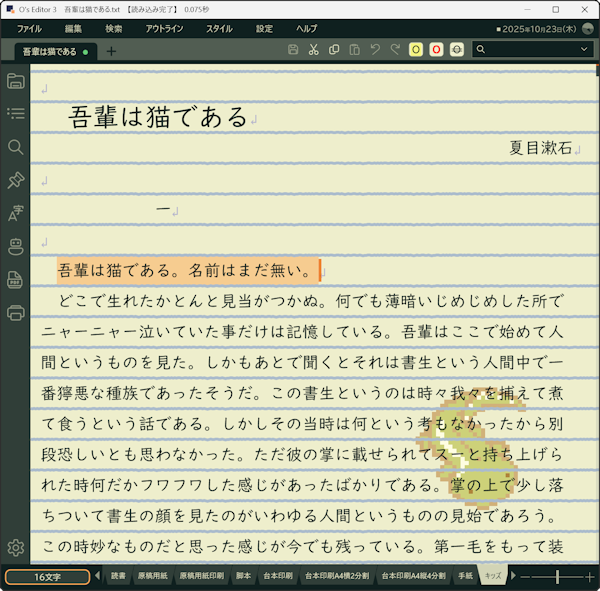Screen dimensions: 600x591
Task: Click the printer icon in sidebar
Action: (x=15, y=312)
